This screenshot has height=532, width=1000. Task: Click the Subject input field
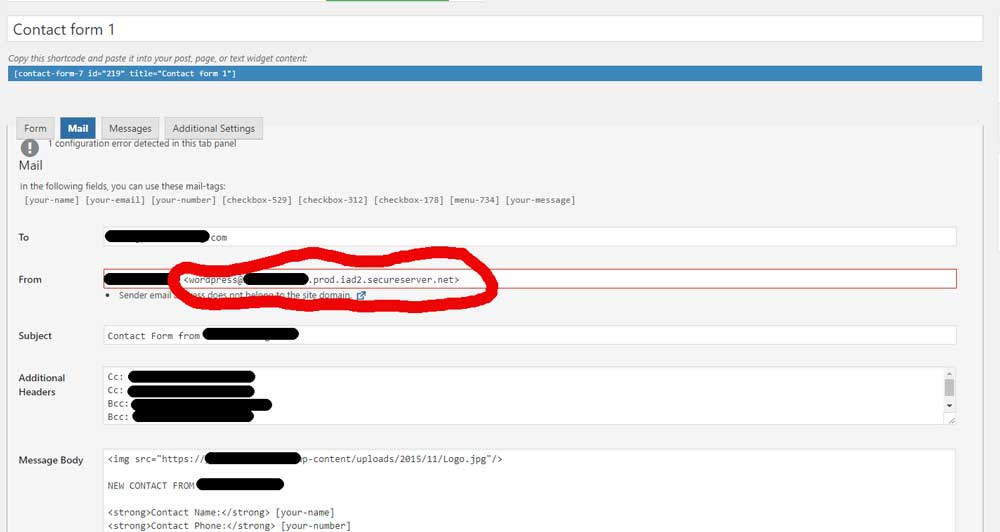click(x=529, y=335)
